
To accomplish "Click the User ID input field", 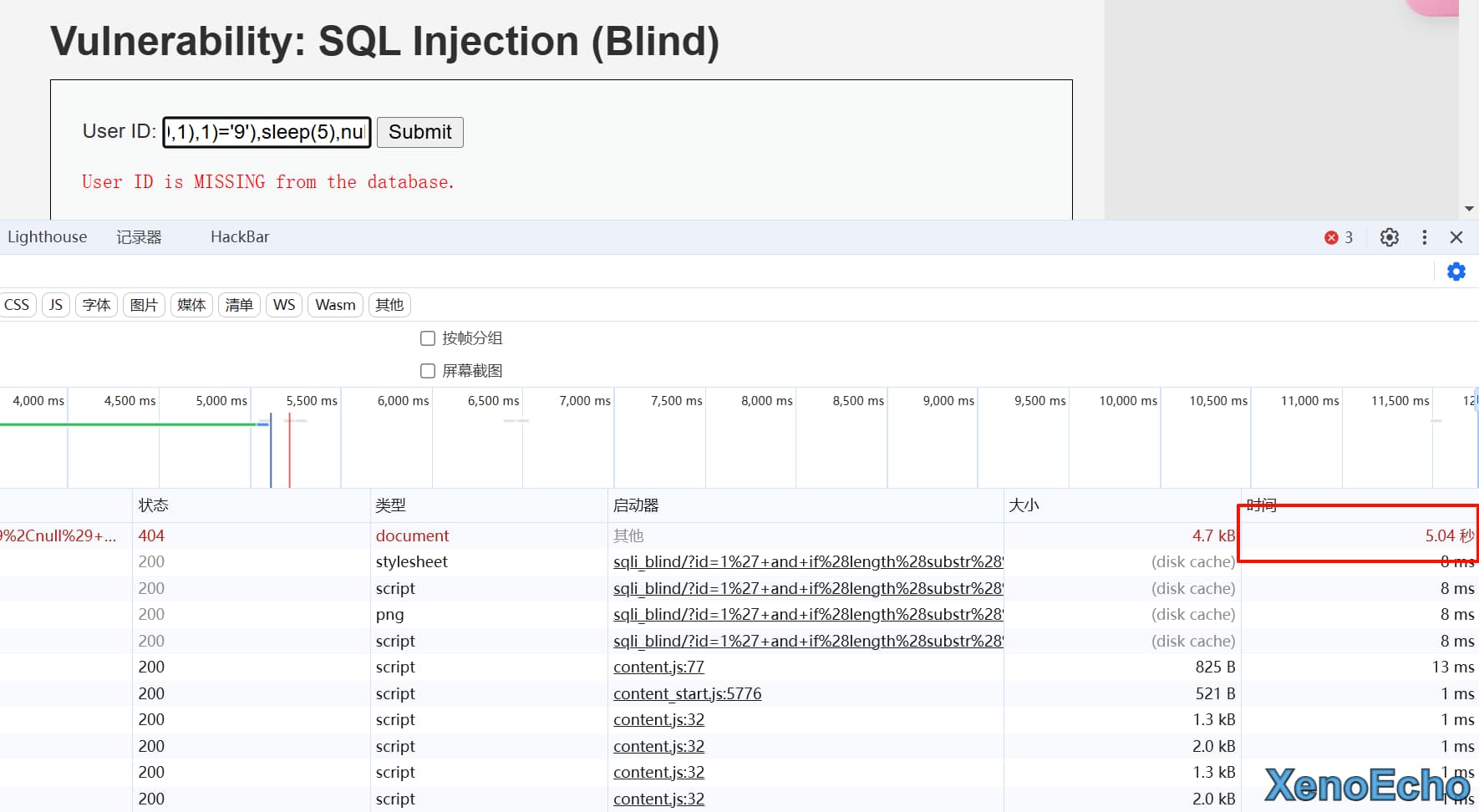I will pos(267,132).
